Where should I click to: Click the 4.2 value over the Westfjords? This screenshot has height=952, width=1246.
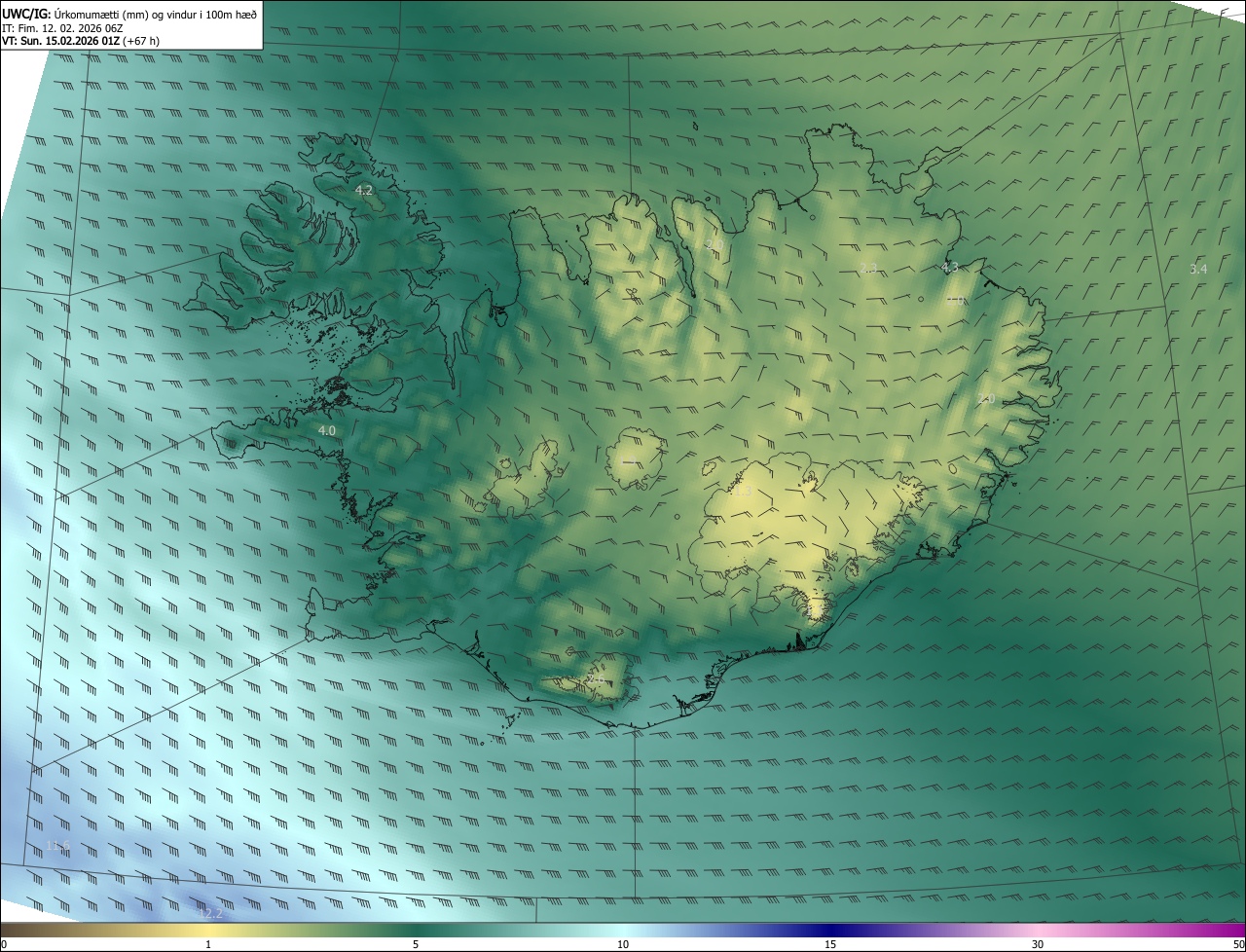click(x=364, y=191)
